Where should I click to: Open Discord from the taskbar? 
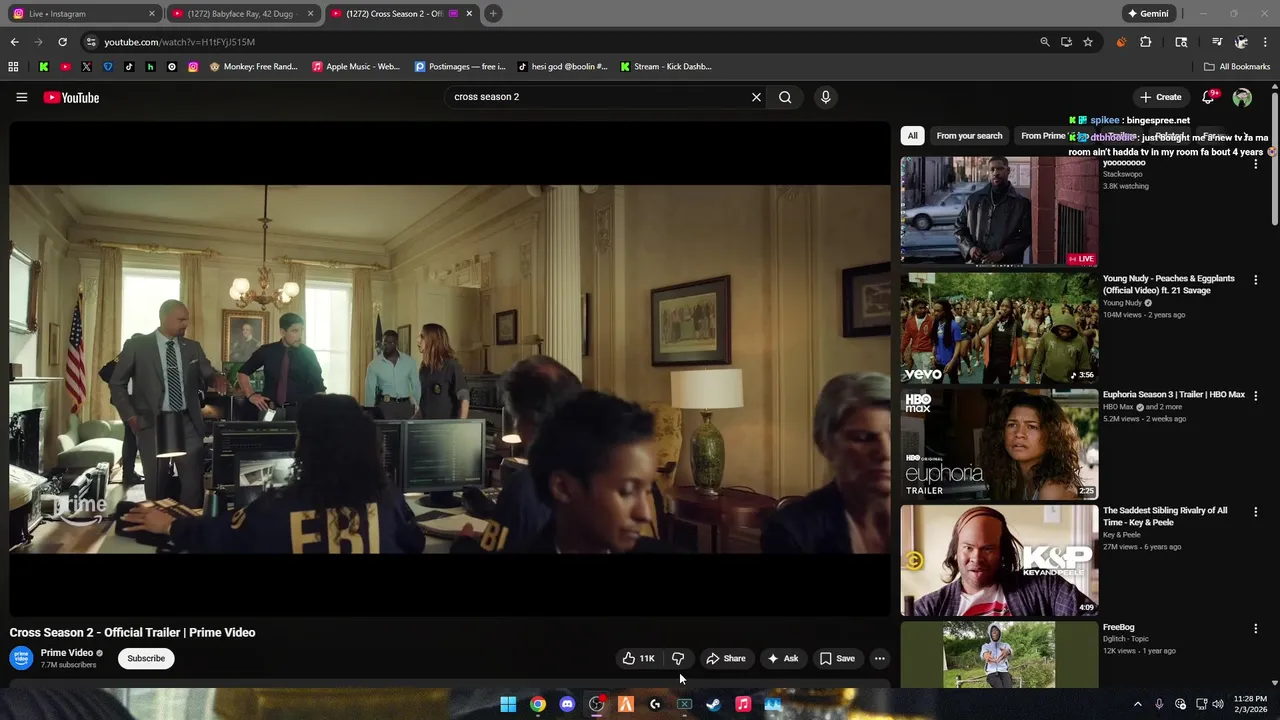tap(567, 704)
